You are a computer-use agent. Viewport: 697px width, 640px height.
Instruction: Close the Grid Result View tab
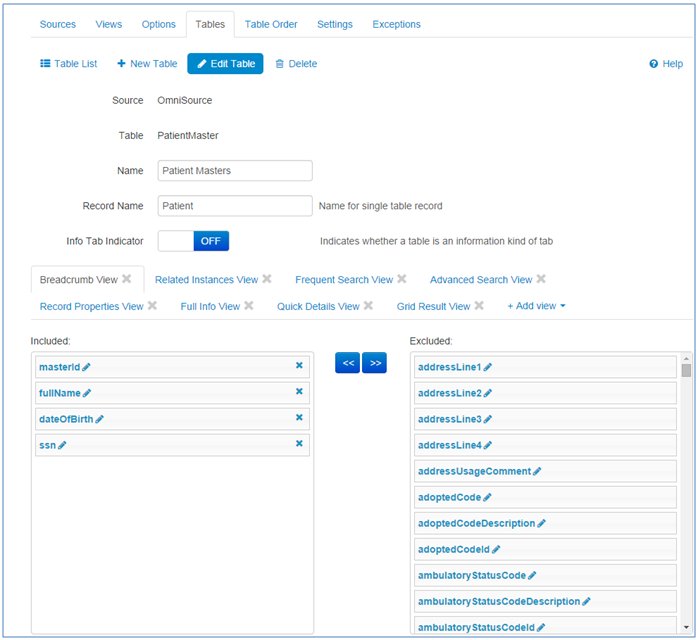[479, 306]
